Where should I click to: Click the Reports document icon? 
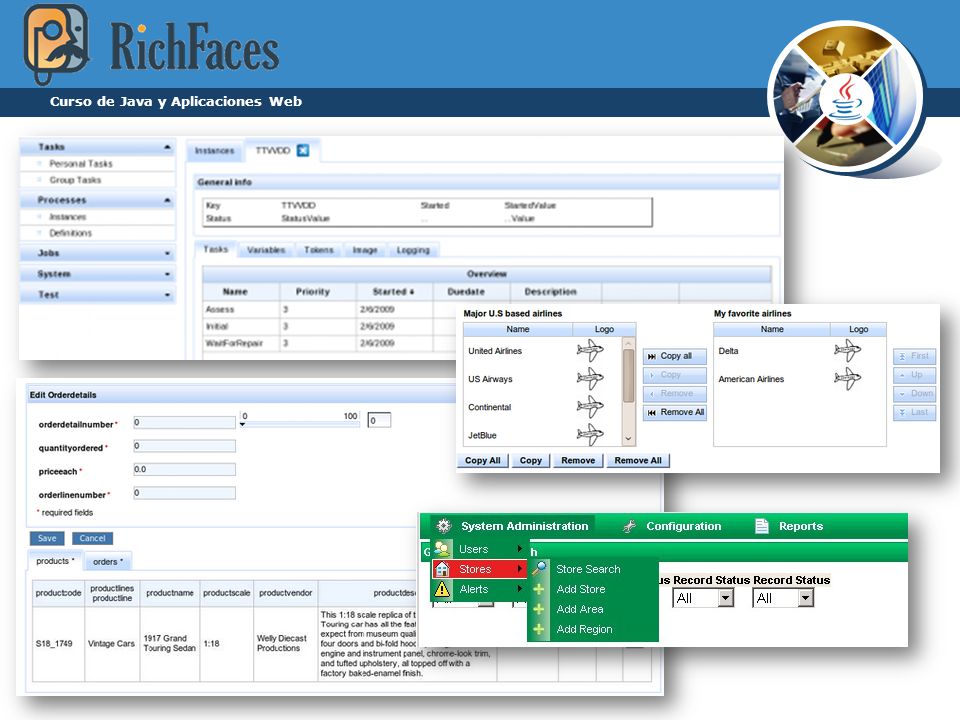762,526
